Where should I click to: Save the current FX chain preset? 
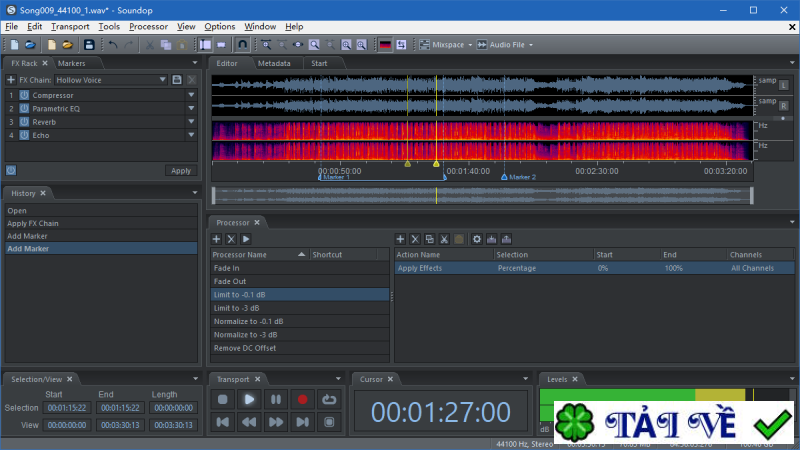[x=177, y=79]
